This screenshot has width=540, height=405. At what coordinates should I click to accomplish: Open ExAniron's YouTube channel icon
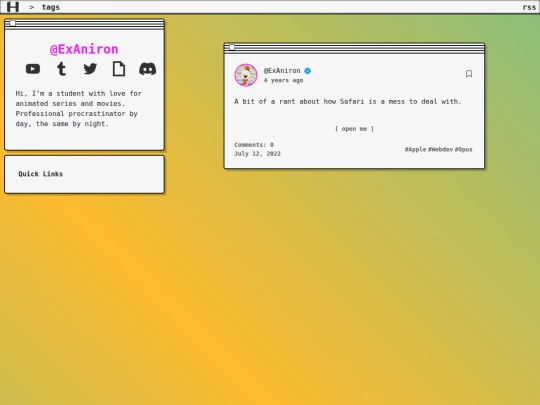point(33,69)
